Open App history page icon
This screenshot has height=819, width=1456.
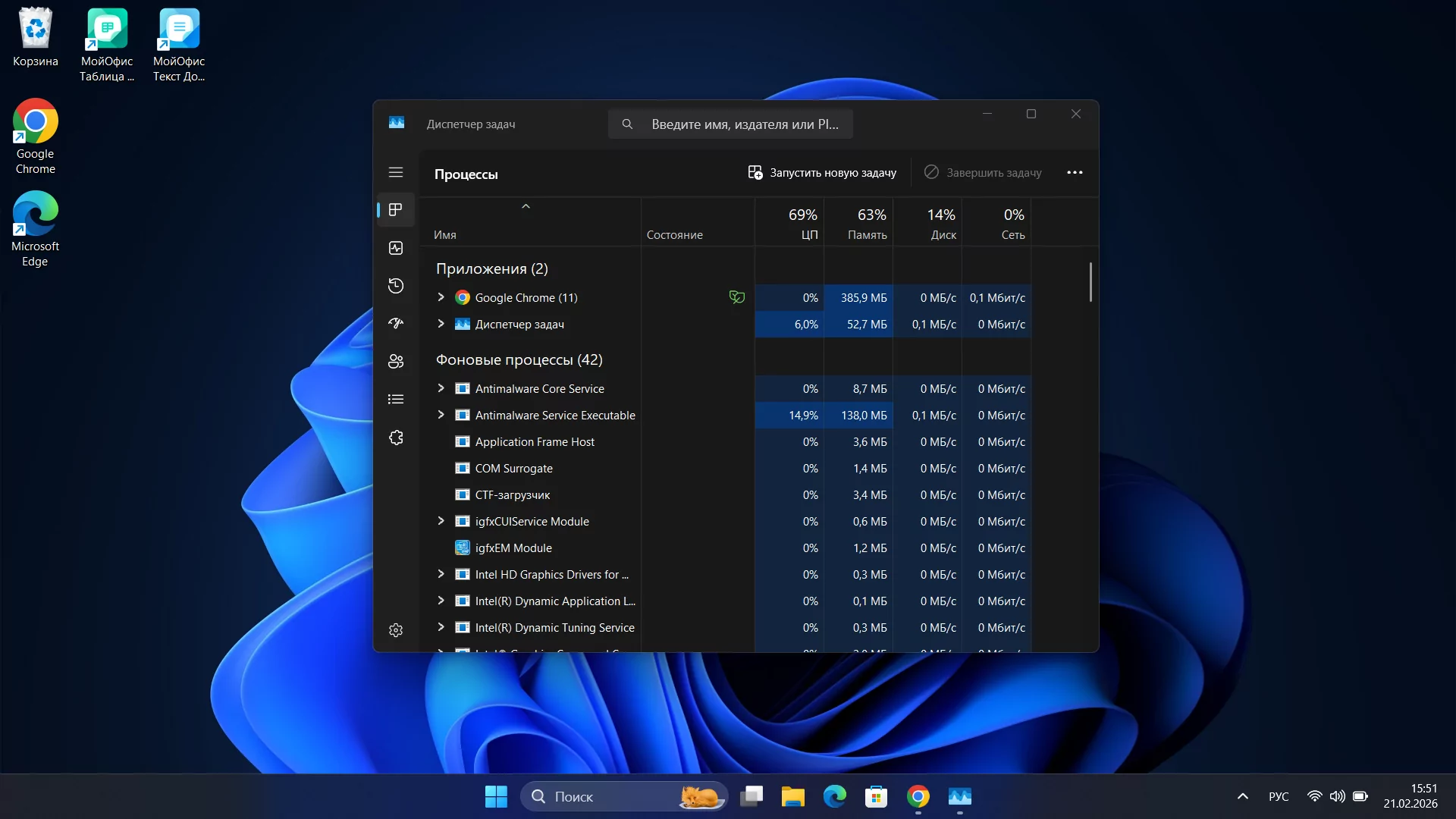(x=396, y=286)
